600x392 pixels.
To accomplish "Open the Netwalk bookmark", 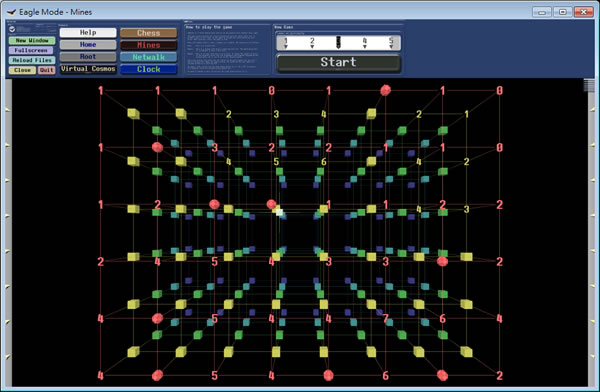I will click(148, 57).
